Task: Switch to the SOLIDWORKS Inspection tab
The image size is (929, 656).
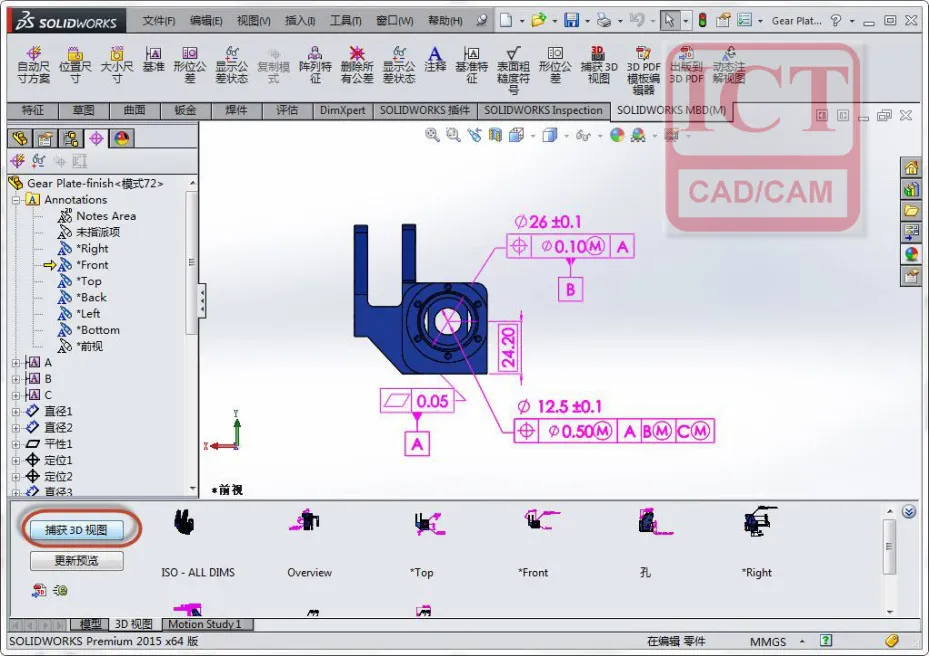Action: coord(543,110)
